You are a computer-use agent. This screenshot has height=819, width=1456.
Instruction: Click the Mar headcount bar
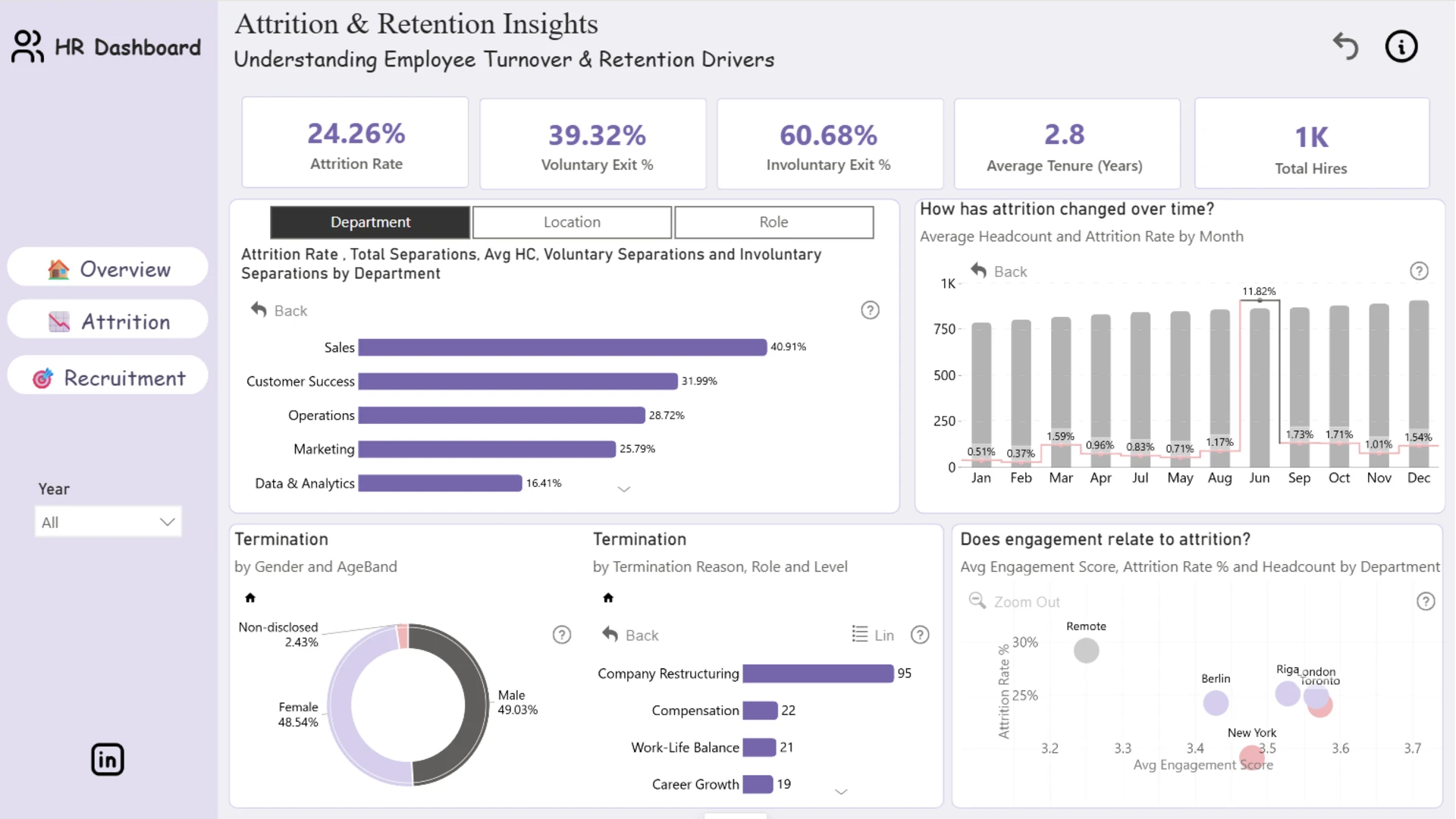coord(1061,392)
